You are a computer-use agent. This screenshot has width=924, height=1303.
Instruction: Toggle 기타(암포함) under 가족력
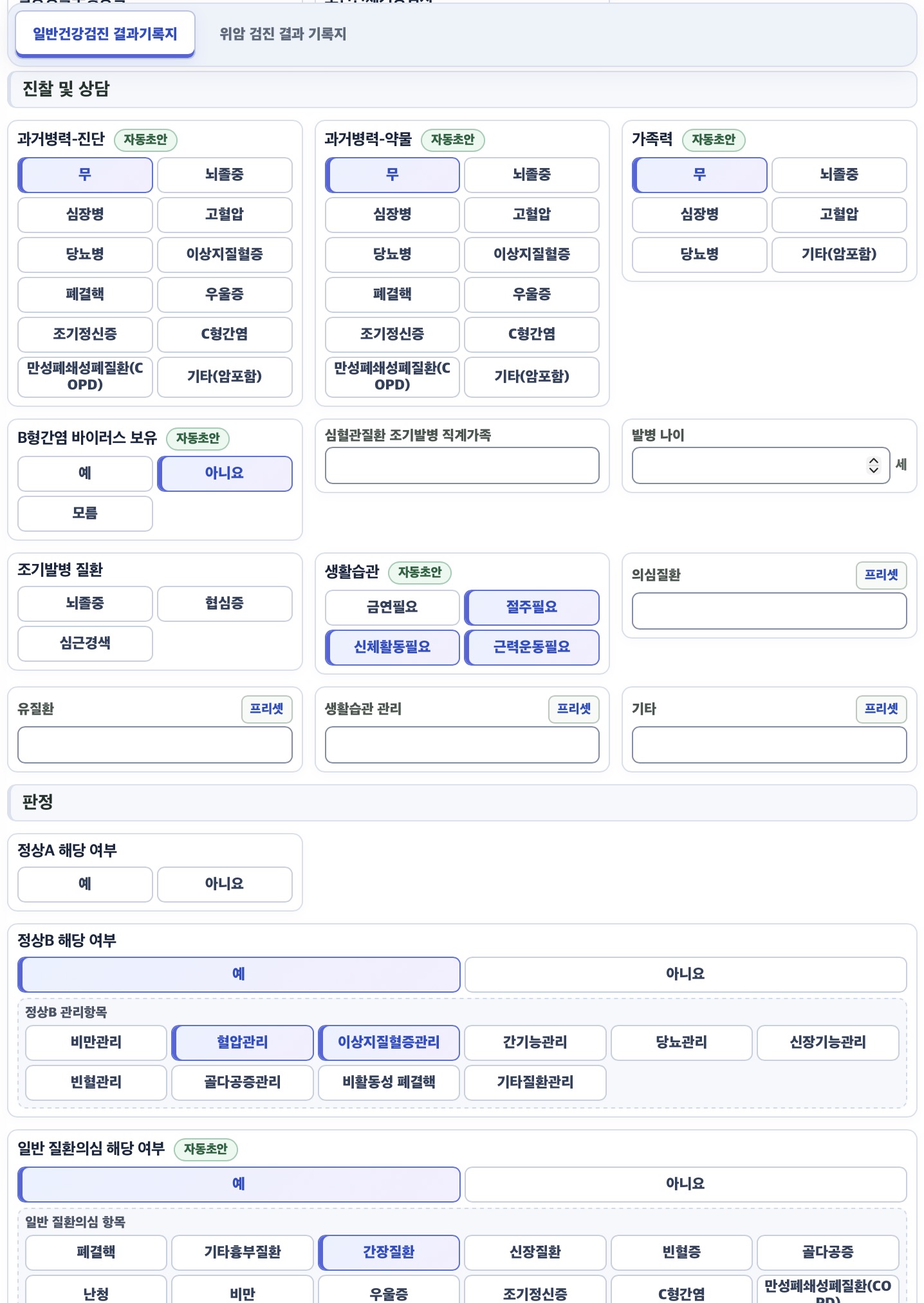click(x=839, y=255)
